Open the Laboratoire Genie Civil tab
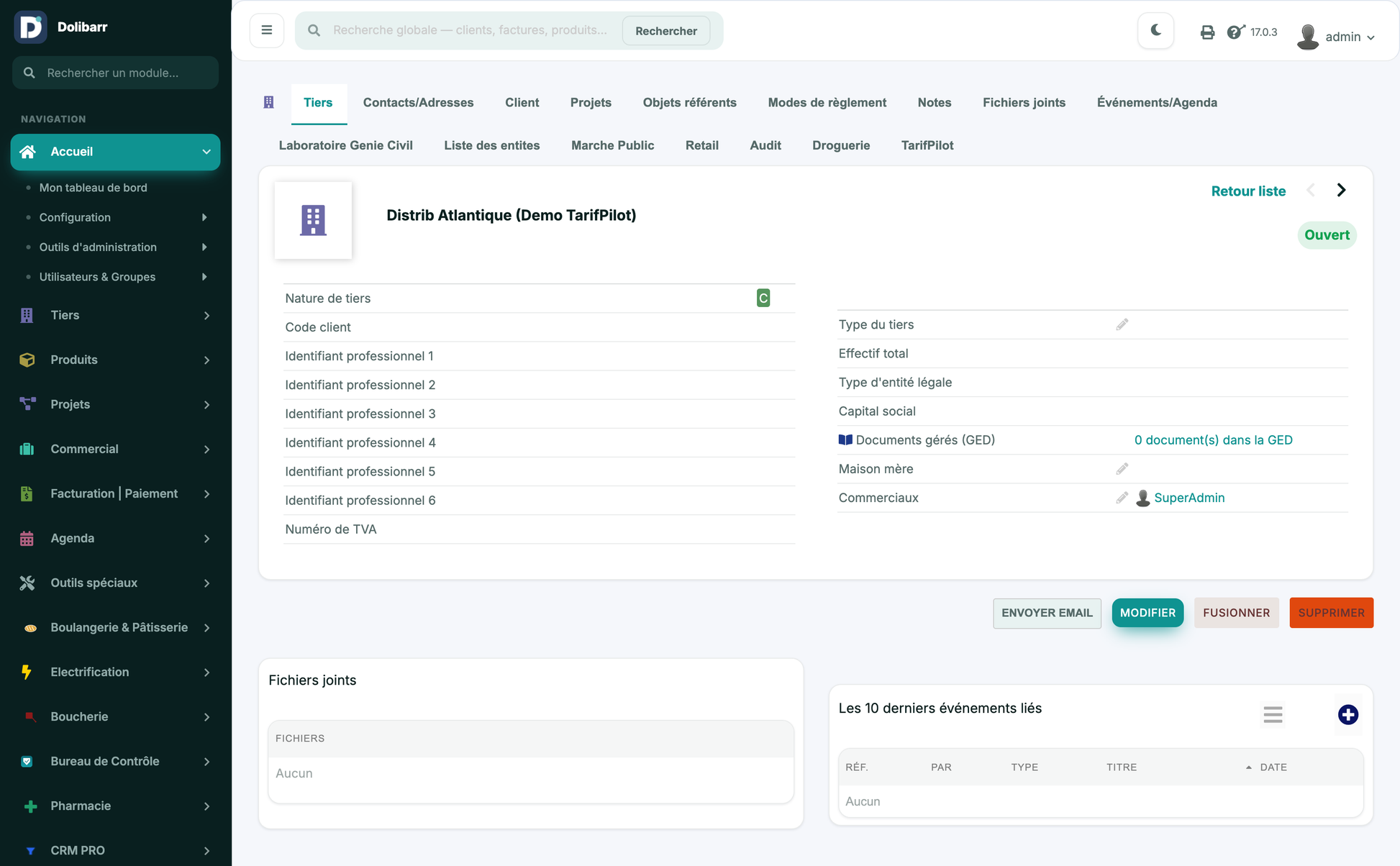This screenshot has height=866, width=1400. 345,145
